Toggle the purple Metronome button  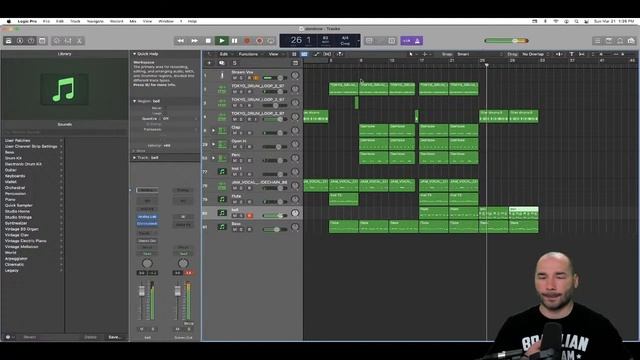click(418, 41)
